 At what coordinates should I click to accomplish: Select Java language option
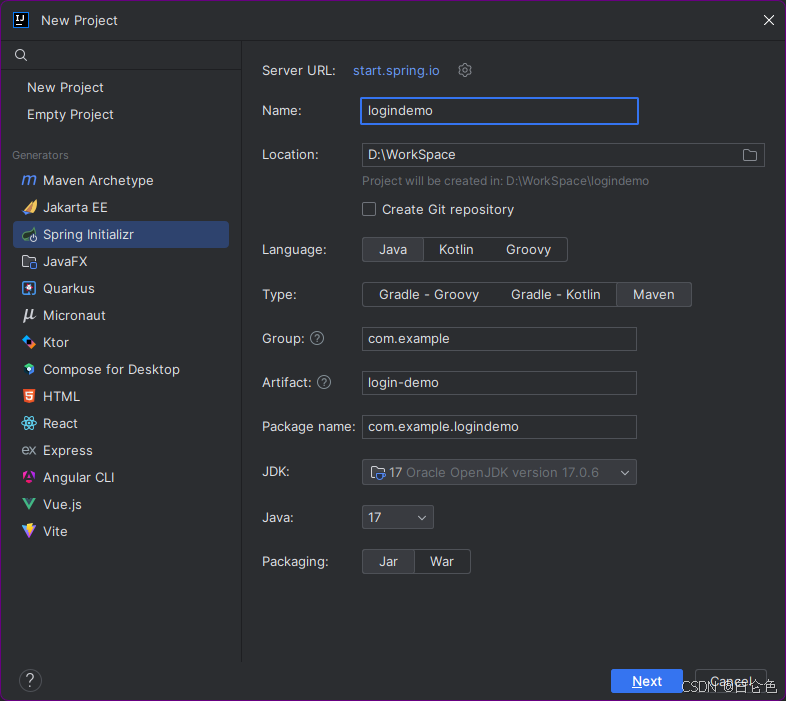(393, 250)
